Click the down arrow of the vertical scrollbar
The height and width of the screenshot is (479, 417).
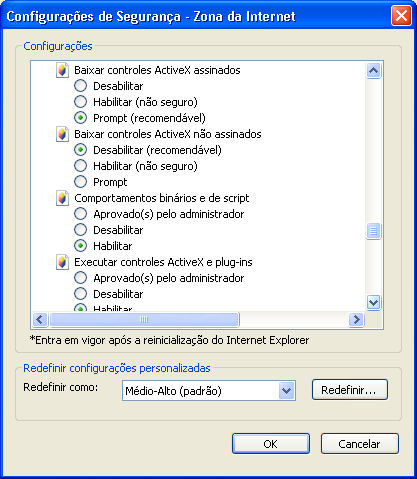click(373, 303)
